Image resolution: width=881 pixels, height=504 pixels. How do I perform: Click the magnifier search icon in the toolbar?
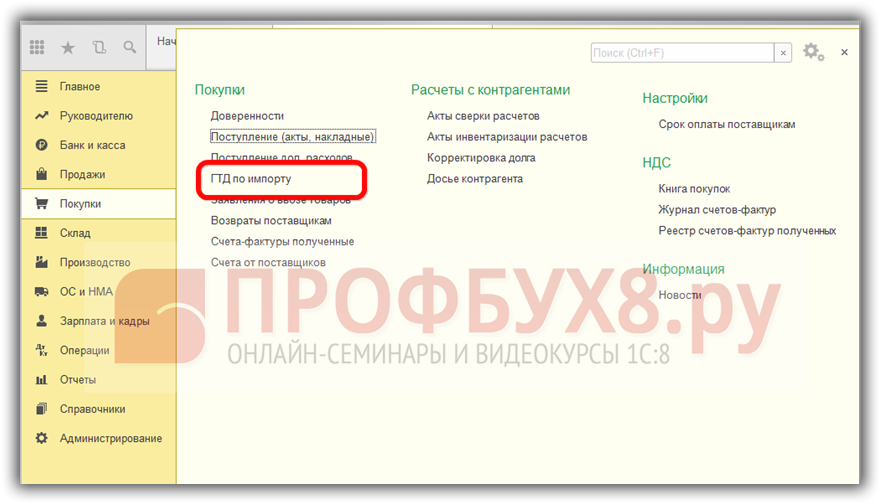pos(129,47)
